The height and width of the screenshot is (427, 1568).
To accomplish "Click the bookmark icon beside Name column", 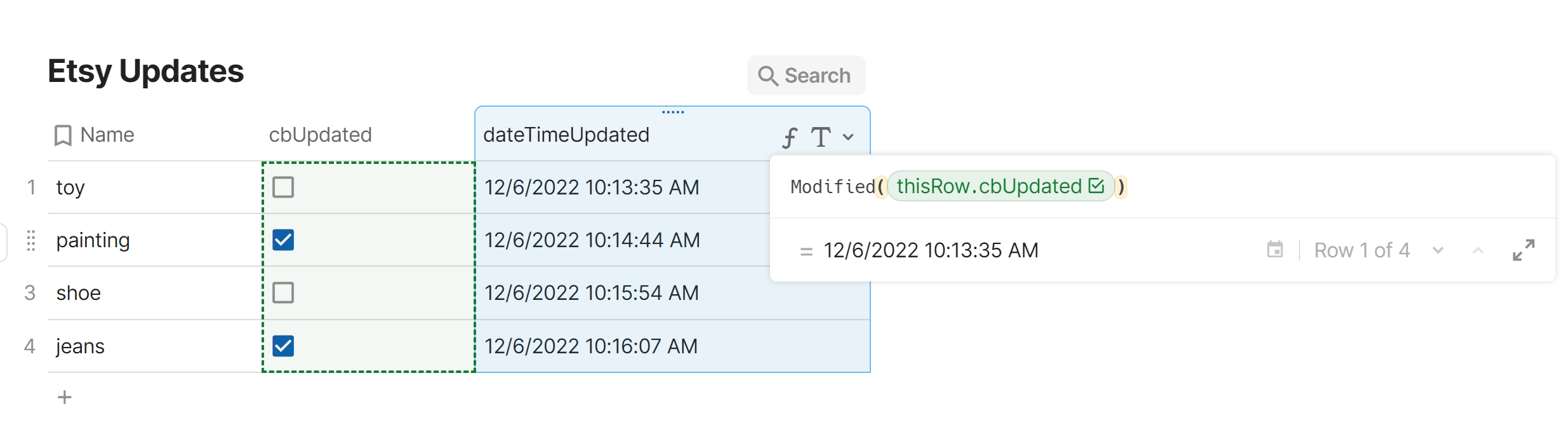I will 63,135.
